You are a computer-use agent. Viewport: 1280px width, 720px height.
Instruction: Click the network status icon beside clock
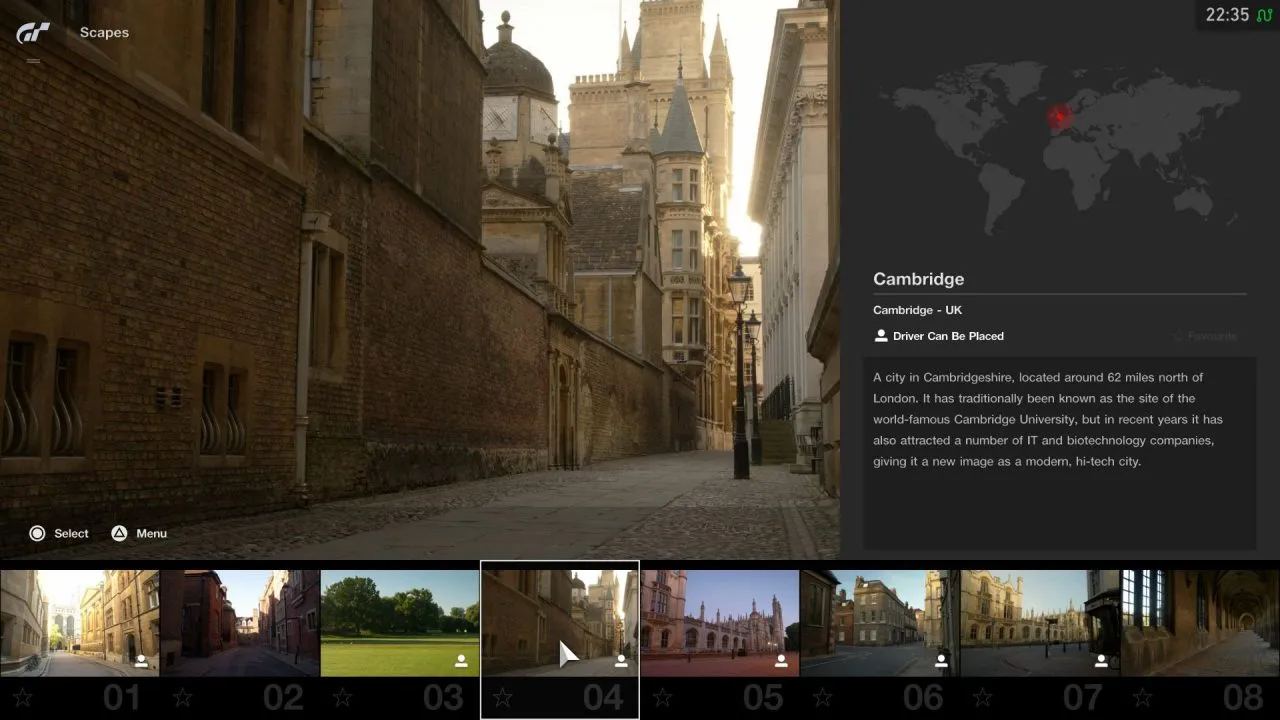(x=1264, y=15)
